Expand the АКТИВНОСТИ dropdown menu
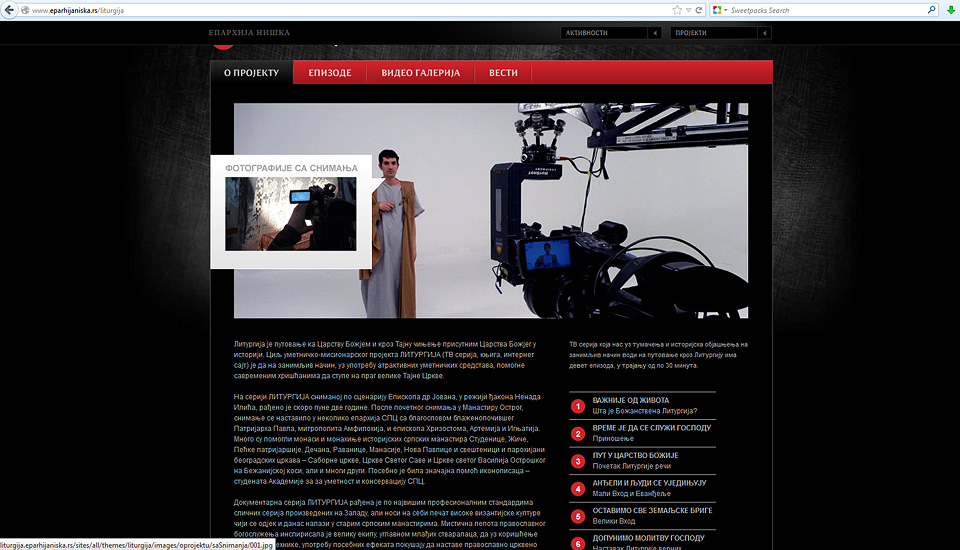This screenshot has height=550, width=960. [x=654, y=33]
